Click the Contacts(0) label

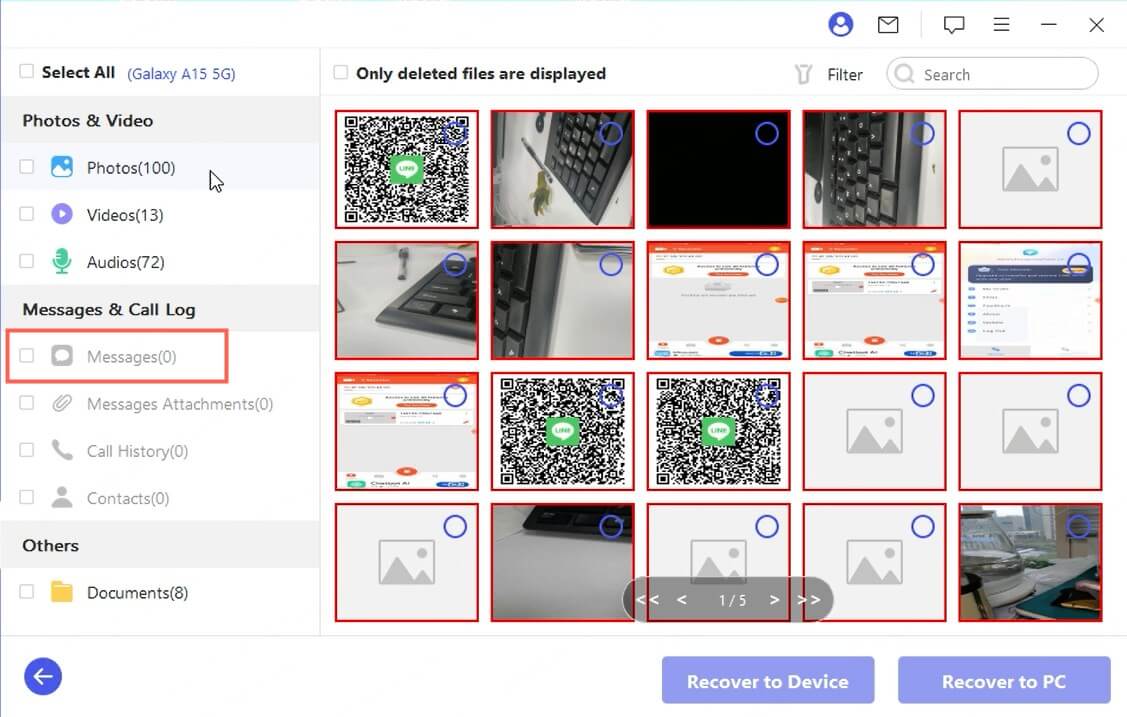click(128, 498)
